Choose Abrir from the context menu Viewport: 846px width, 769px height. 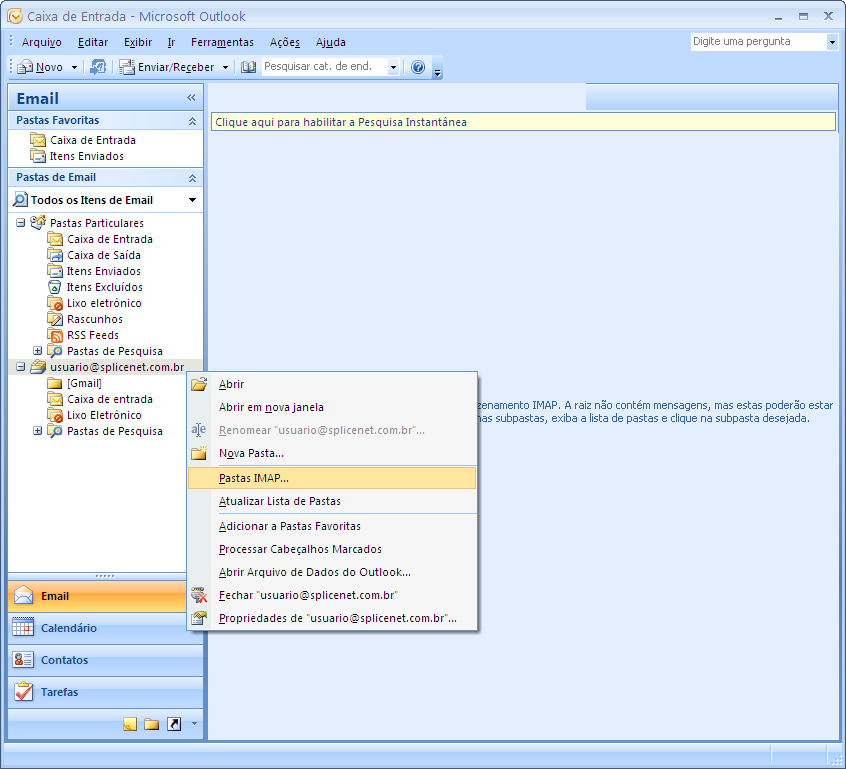tap(332, 384)
